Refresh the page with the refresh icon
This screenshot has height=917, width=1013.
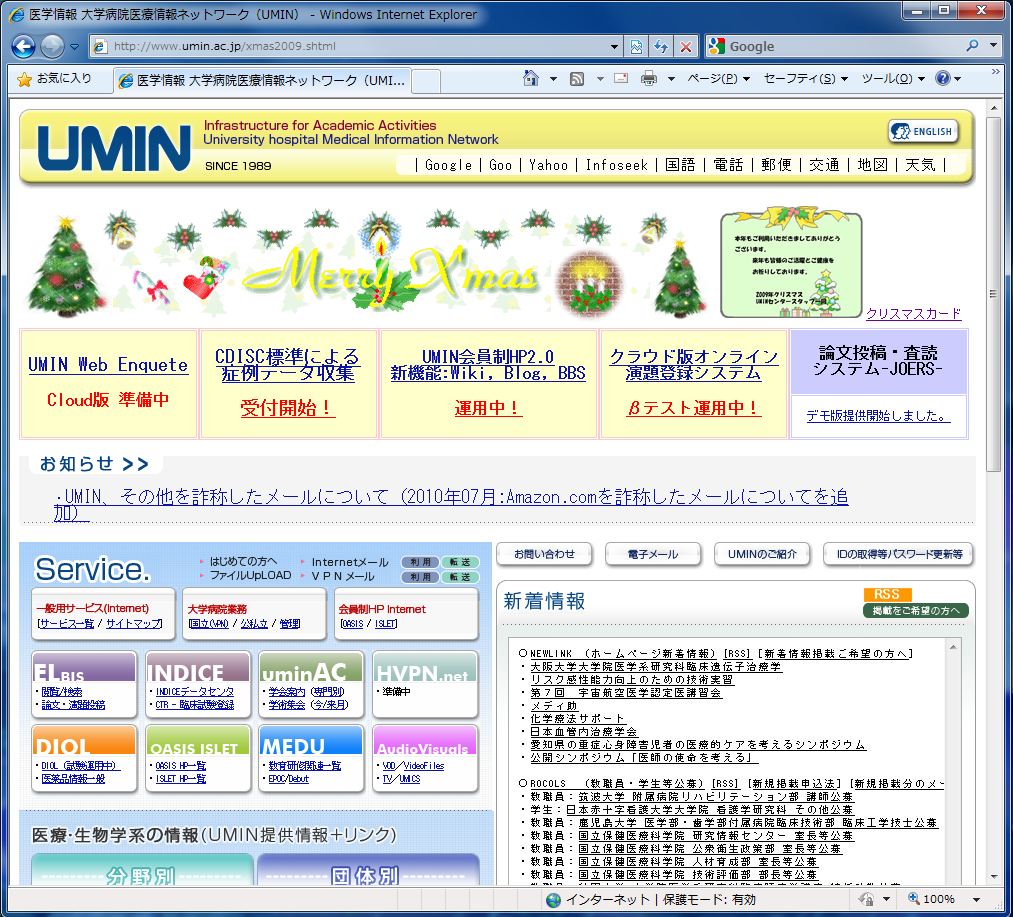click(661, 47)
